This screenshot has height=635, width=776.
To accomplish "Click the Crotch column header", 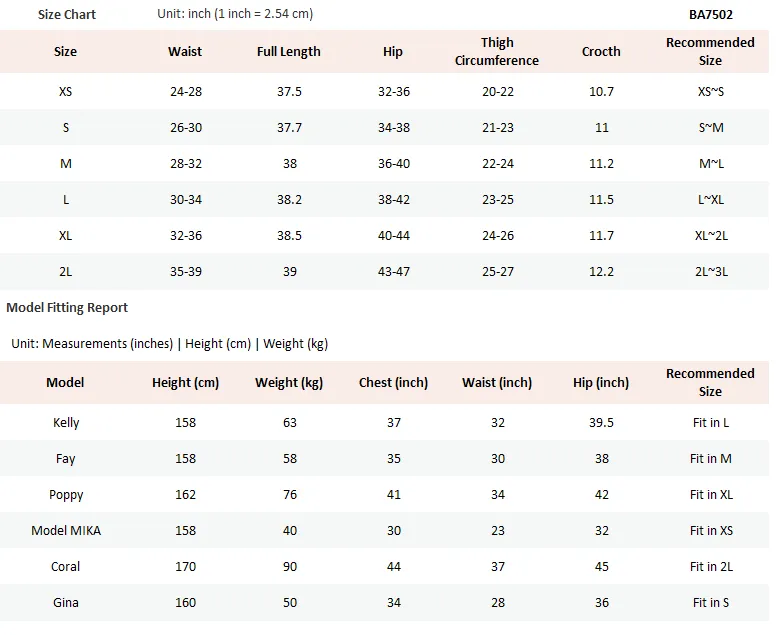I will tap(601, 51).
